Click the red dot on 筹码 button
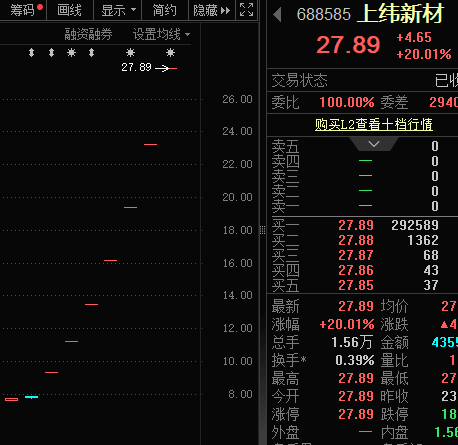Viewport: 458px width, 445px height. 40,7
